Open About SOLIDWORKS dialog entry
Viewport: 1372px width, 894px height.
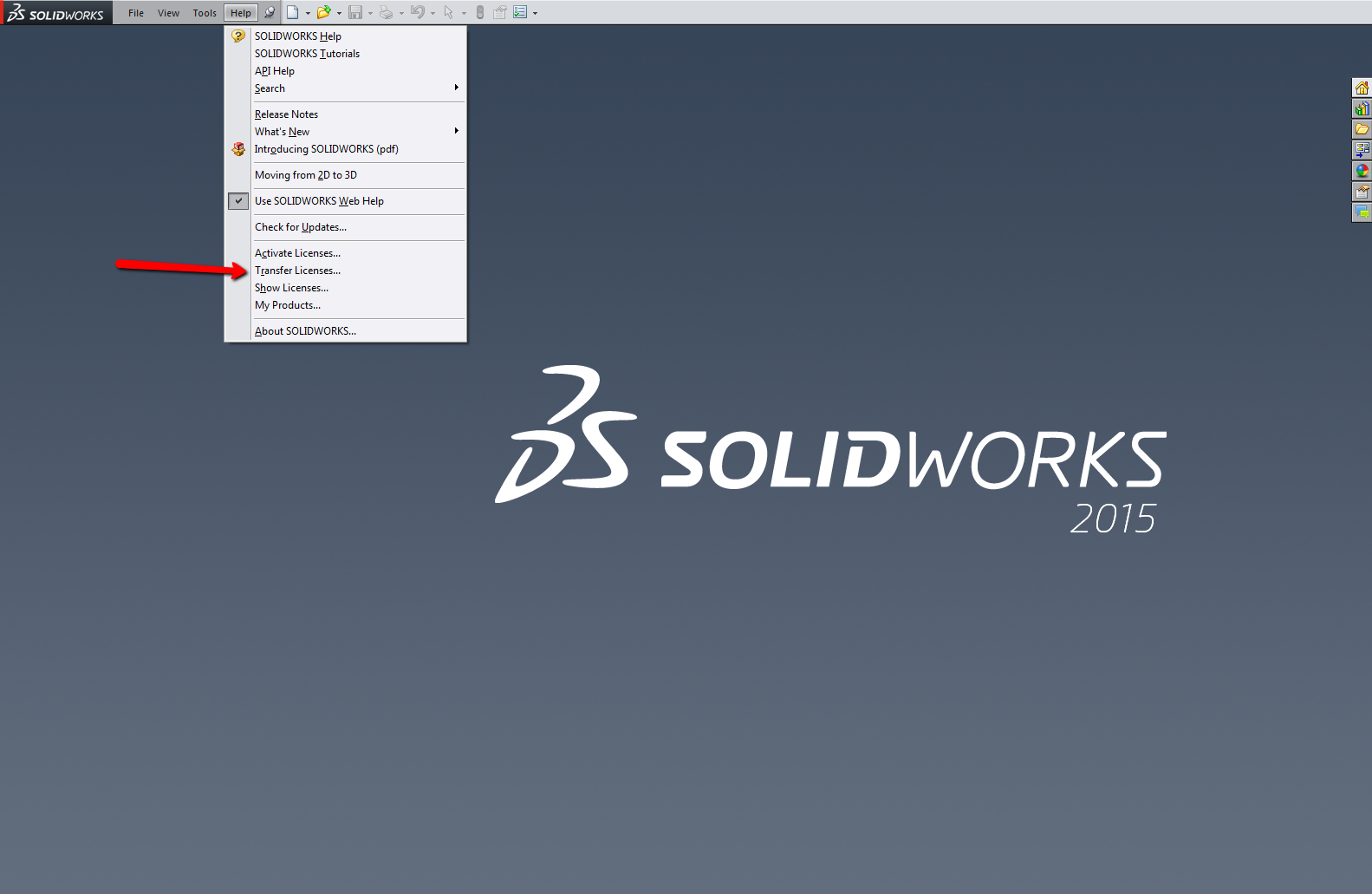[305, 331]
